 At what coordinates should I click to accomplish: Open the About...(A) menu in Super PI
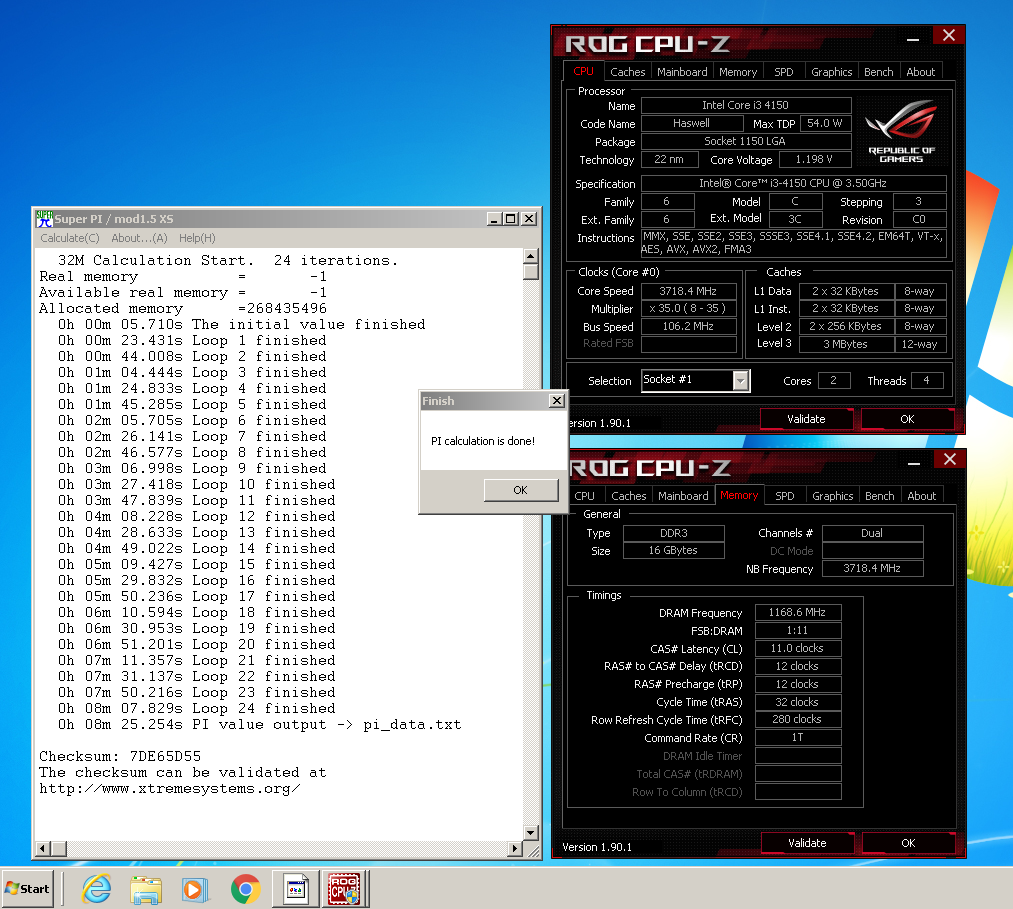(x=139, y=238)
